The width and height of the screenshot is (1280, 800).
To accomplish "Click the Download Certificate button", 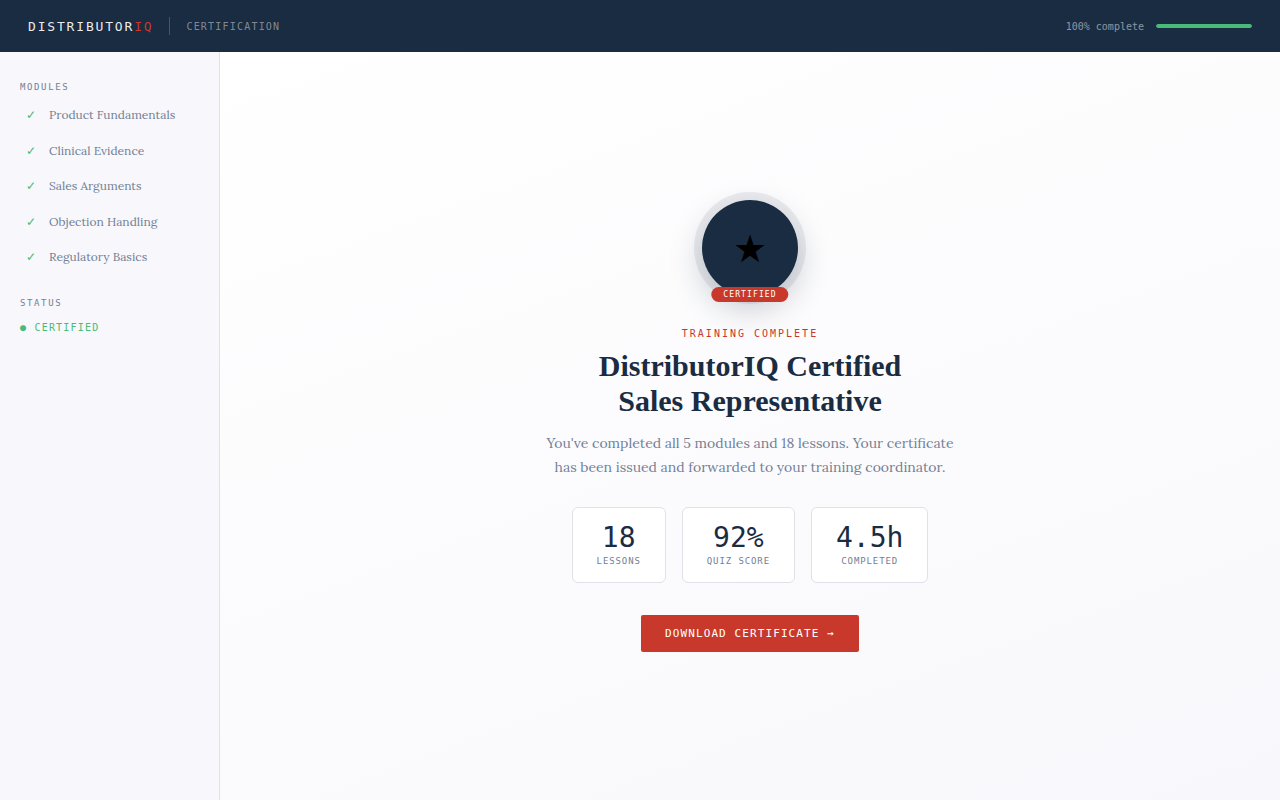I will 749,633.
